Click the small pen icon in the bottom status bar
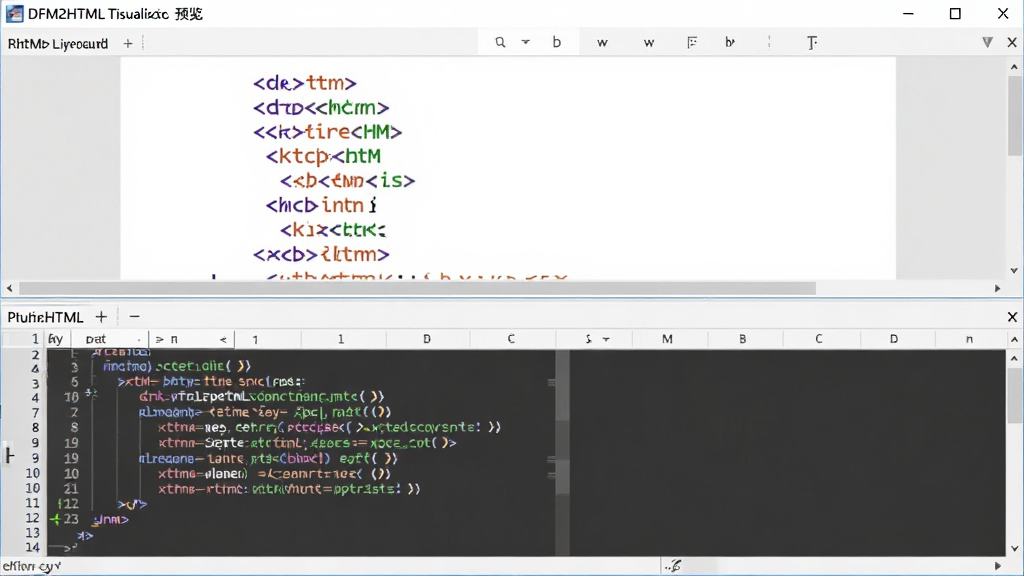 coord(673,566)
